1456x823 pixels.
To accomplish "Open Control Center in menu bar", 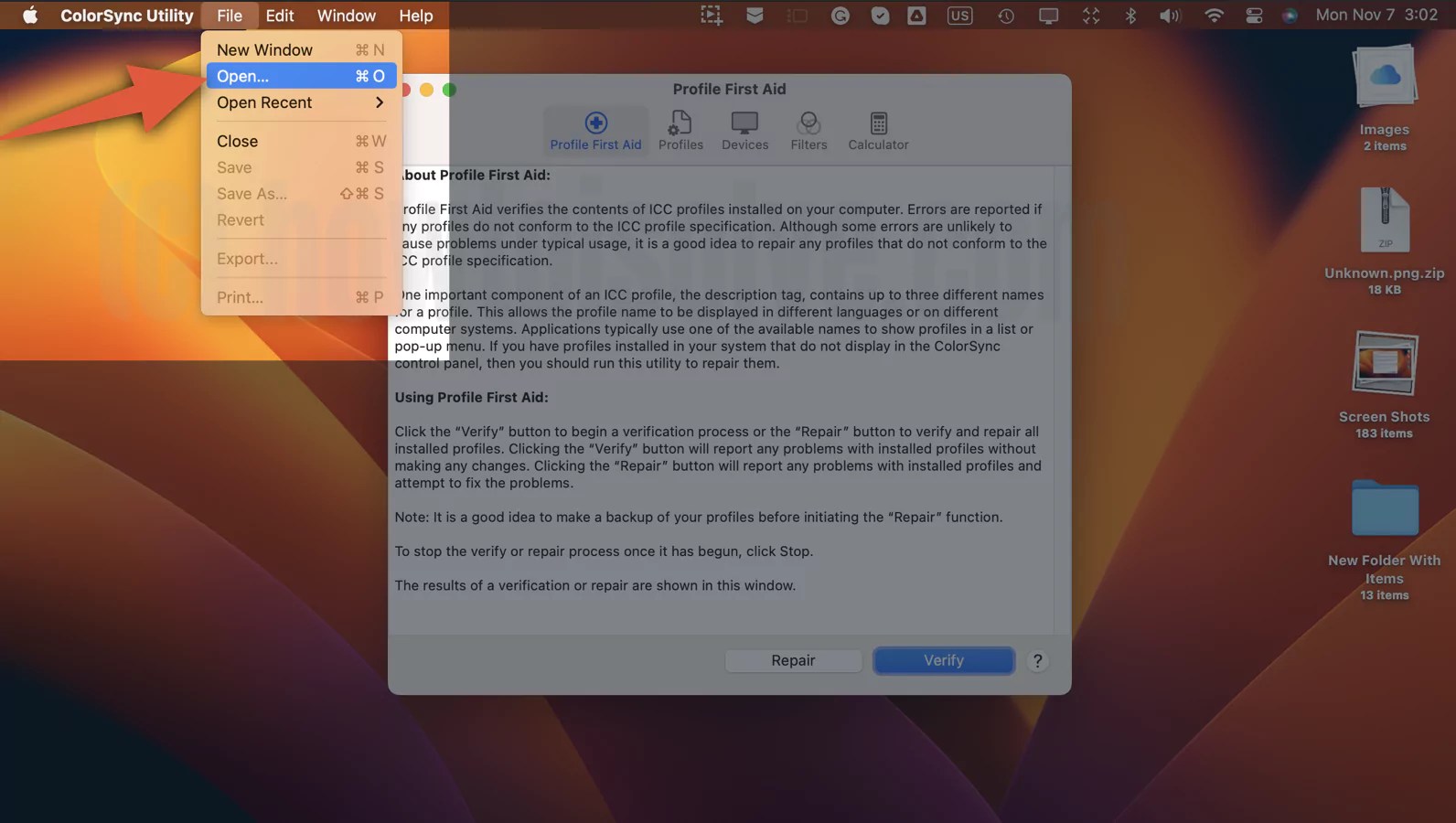I will click(x=1254, y=15).
